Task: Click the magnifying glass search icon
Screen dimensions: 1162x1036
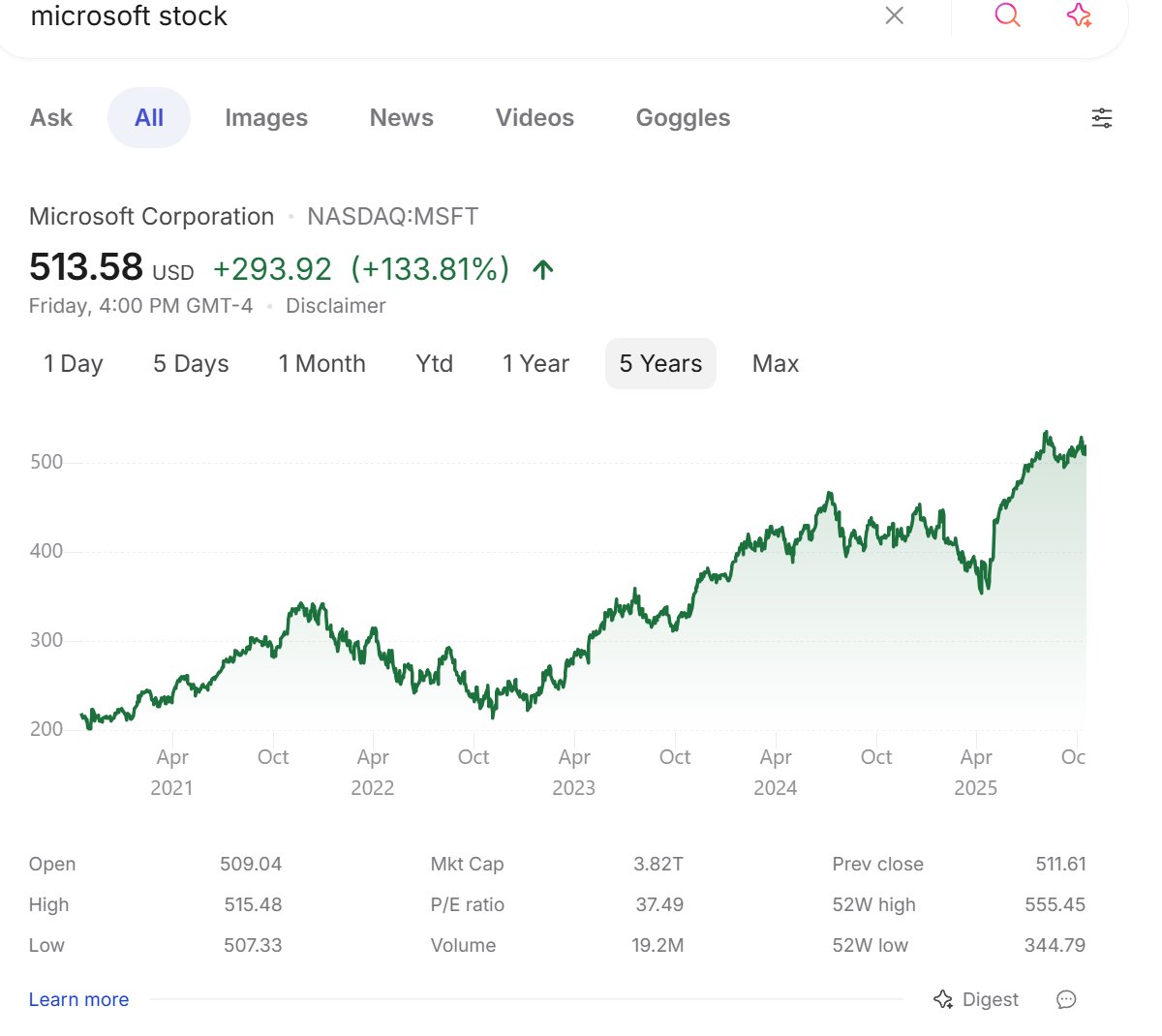Action: point(1008,15)
